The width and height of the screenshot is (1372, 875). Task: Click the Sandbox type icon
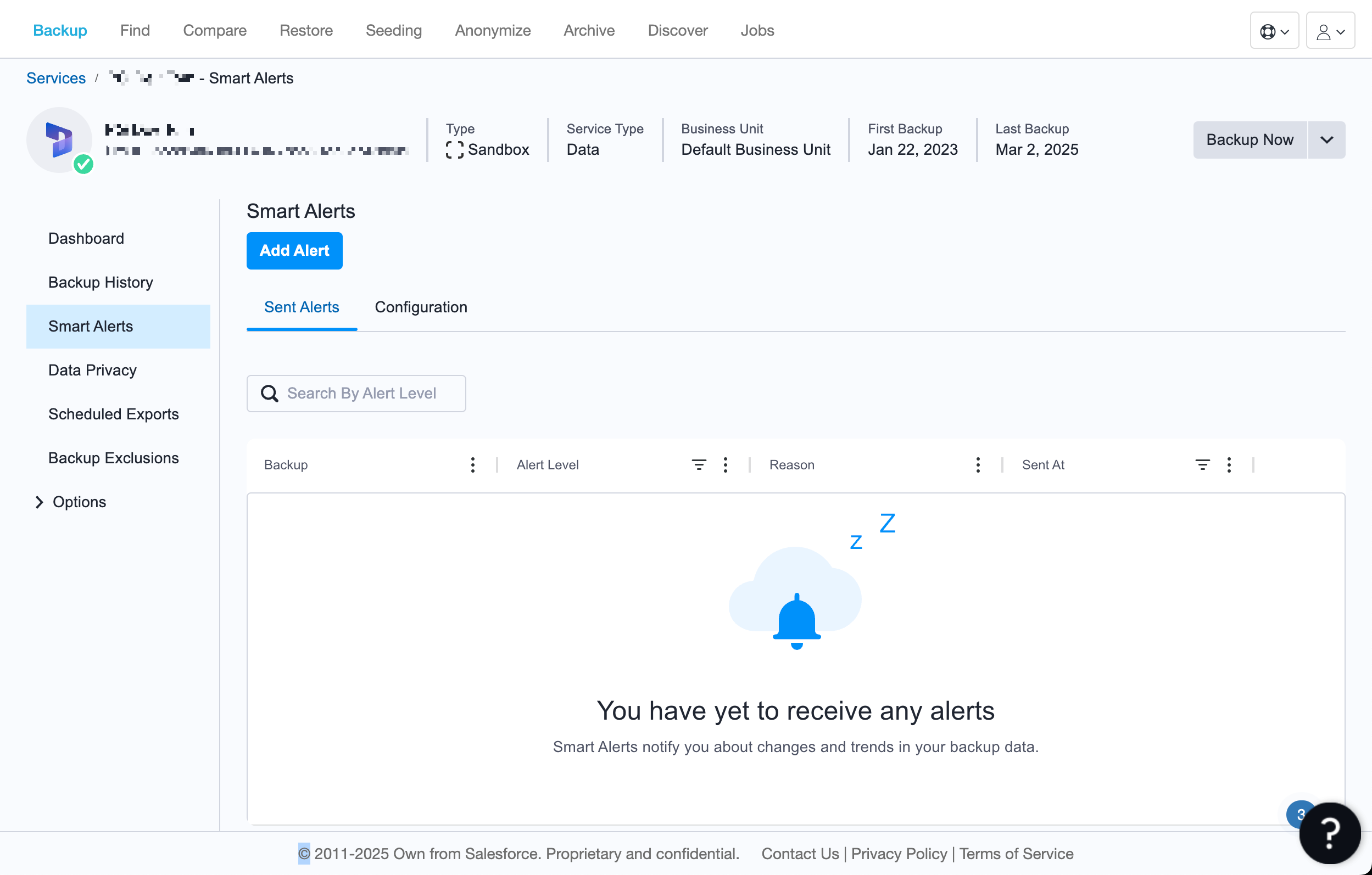454,150
